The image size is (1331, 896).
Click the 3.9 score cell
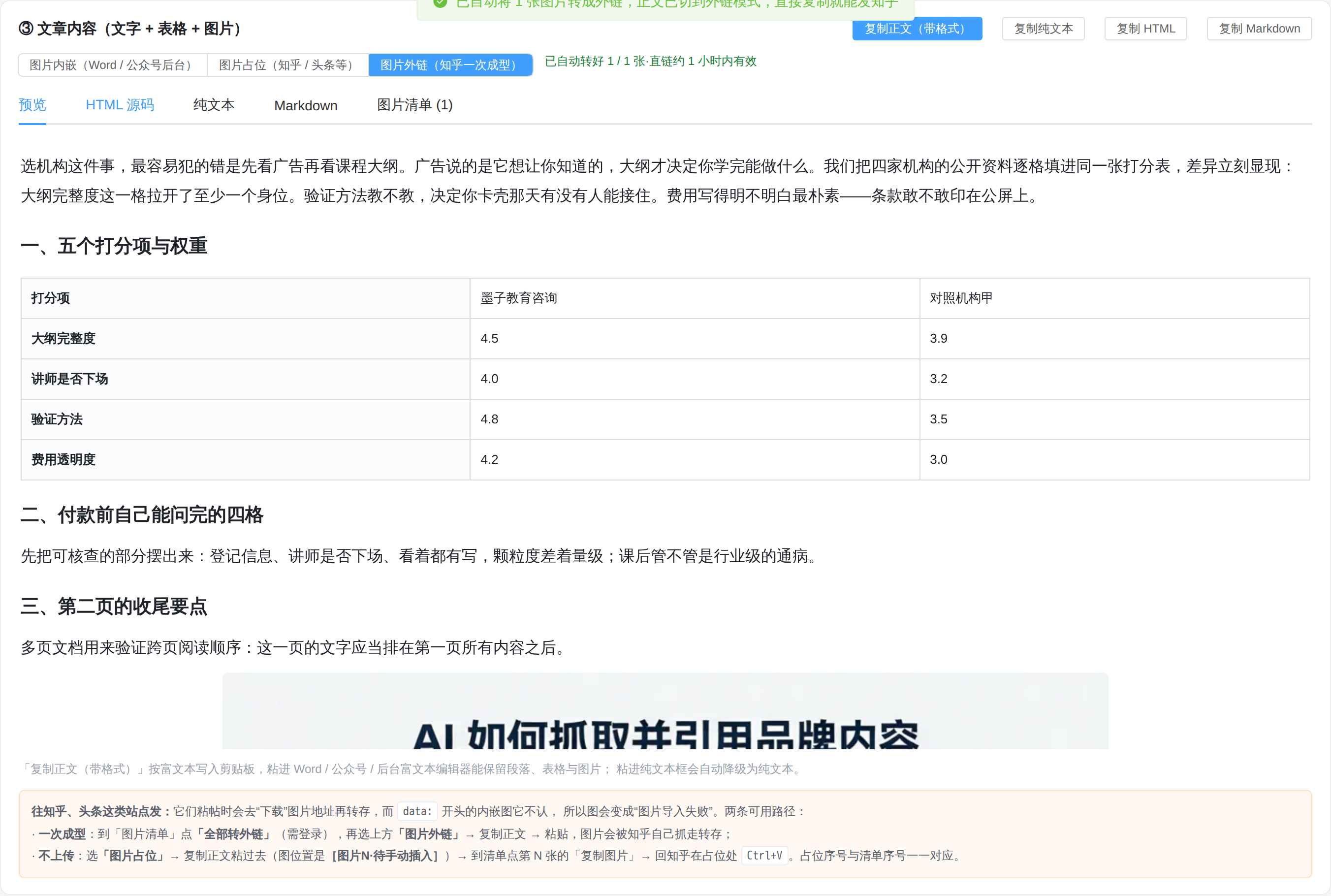coord(1114,339)
